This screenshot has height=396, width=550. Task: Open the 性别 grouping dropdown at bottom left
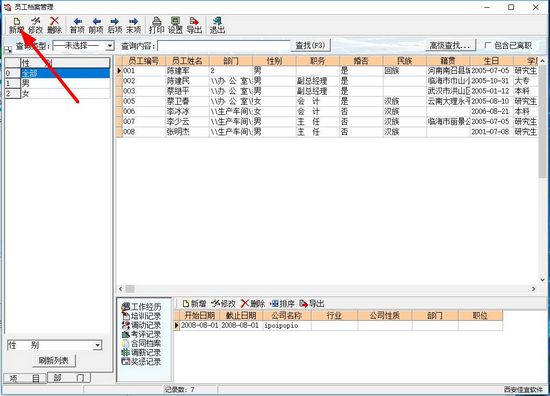[98, 345]
